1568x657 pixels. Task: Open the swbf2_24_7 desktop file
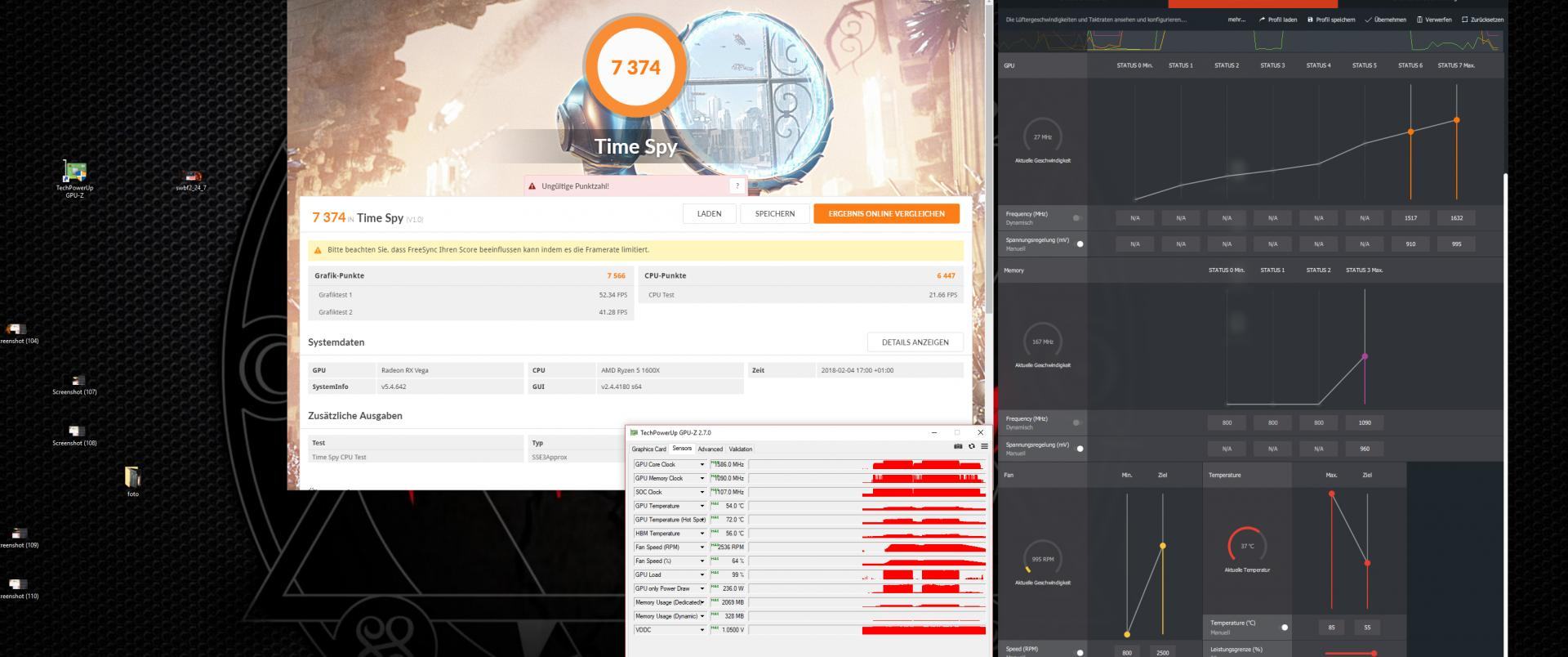191,181
